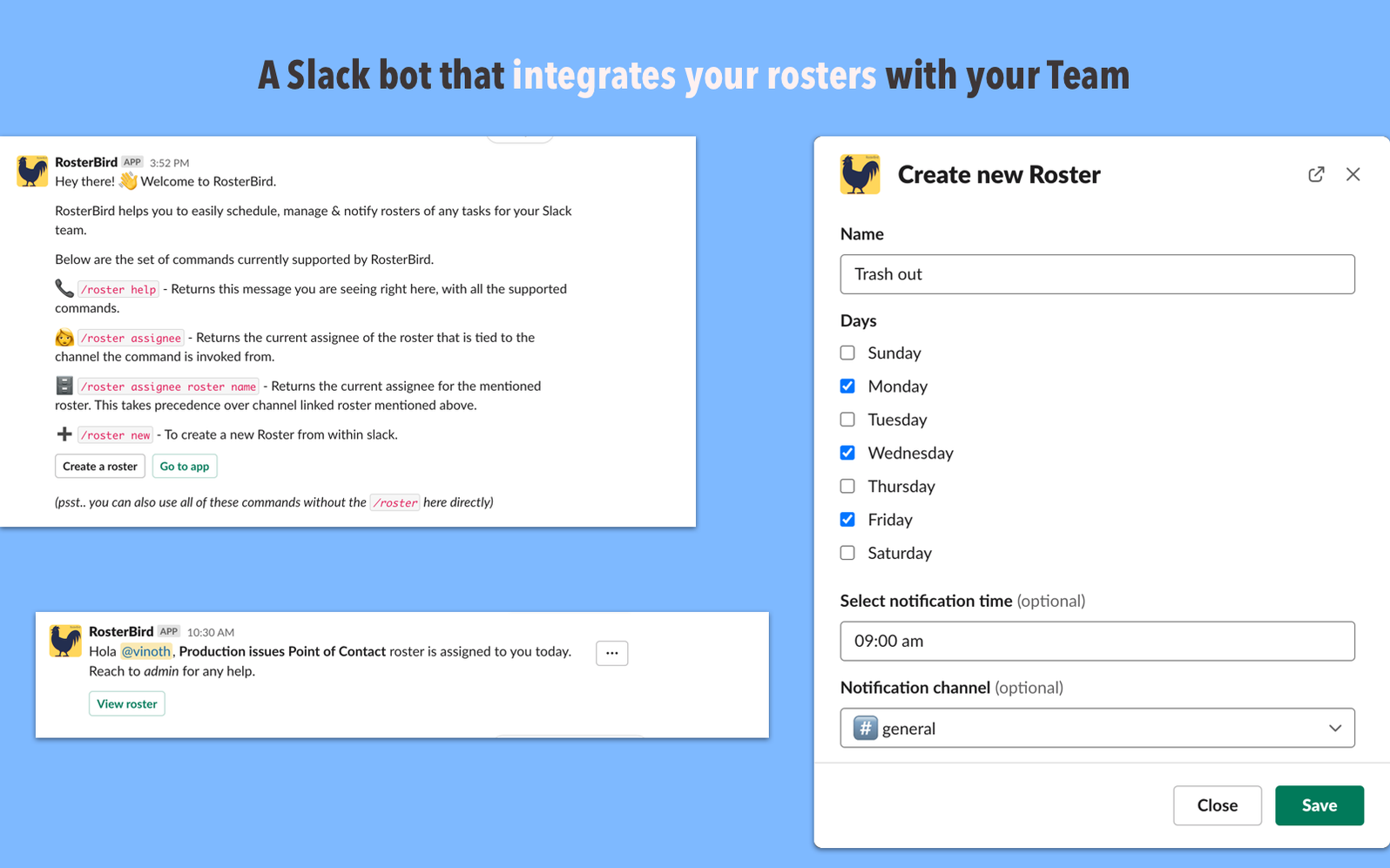This screenshot has width=1390, height=868.
Task: Check the Tuesday checkbox
Action: click(847, 420)
